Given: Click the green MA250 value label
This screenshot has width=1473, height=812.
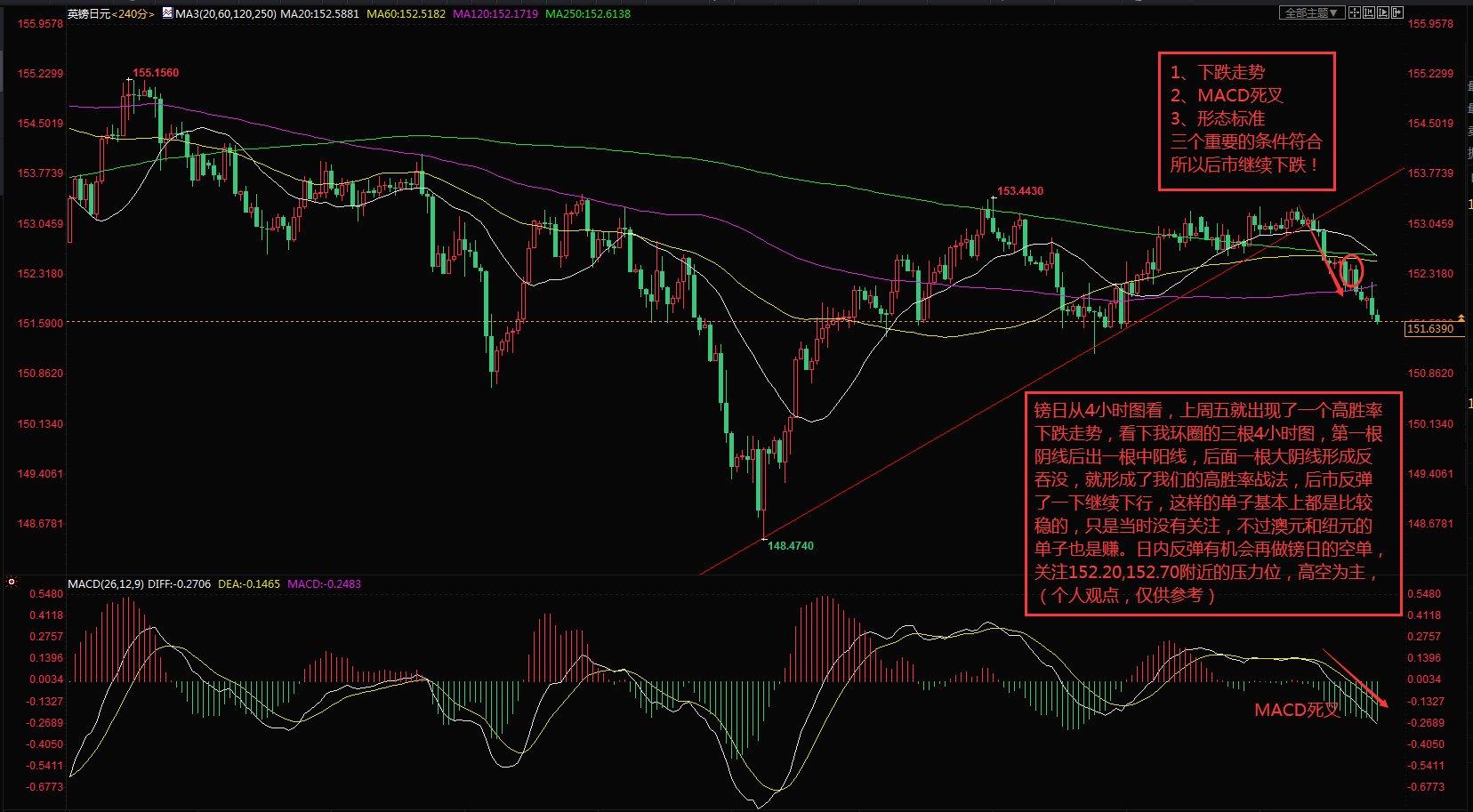Looking at the screenshot, I should (588, 14).
